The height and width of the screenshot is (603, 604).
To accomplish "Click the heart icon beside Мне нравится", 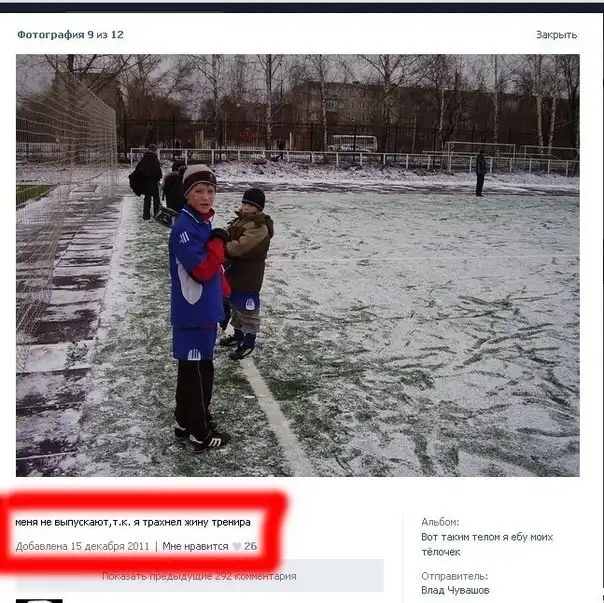I will pyautogui.click(x=237, y=546).
